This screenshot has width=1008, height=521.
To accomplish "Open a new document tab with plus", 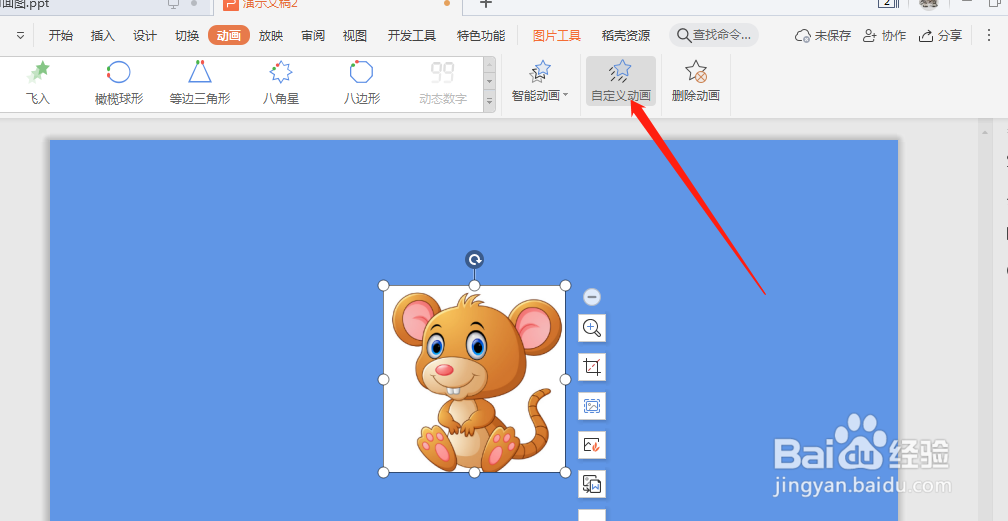I will pyautogui.click(x=486, y=4).
